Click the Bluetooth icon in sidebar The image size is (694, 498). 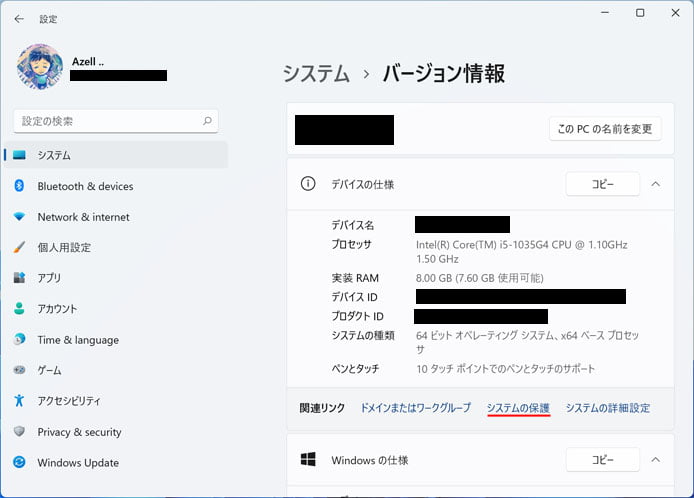point(19,186)
